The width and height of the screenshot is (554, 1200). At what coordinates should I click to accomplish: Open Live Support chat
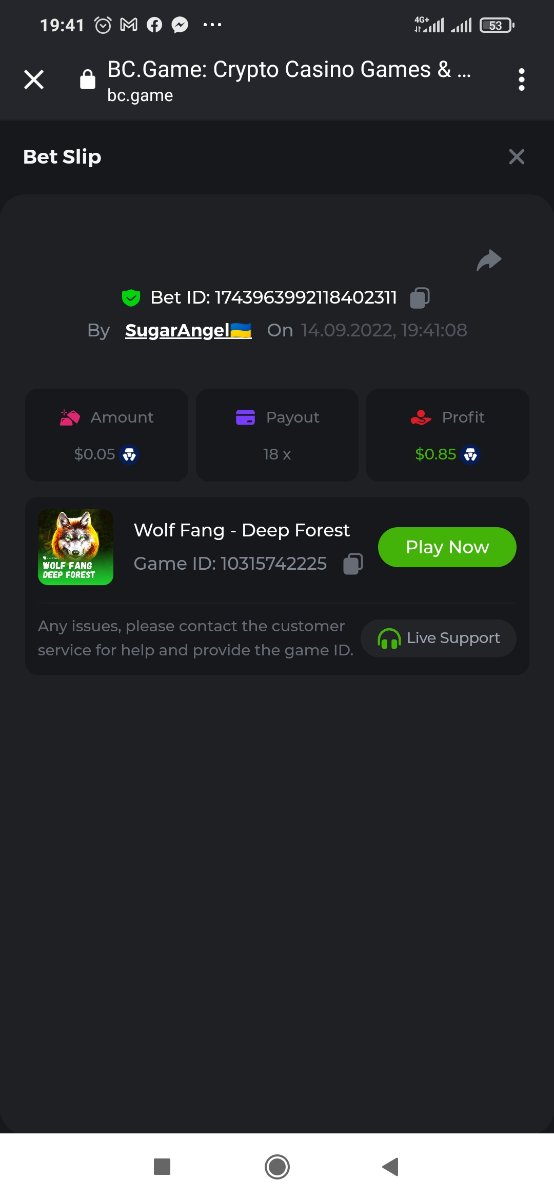pos(439,638)
